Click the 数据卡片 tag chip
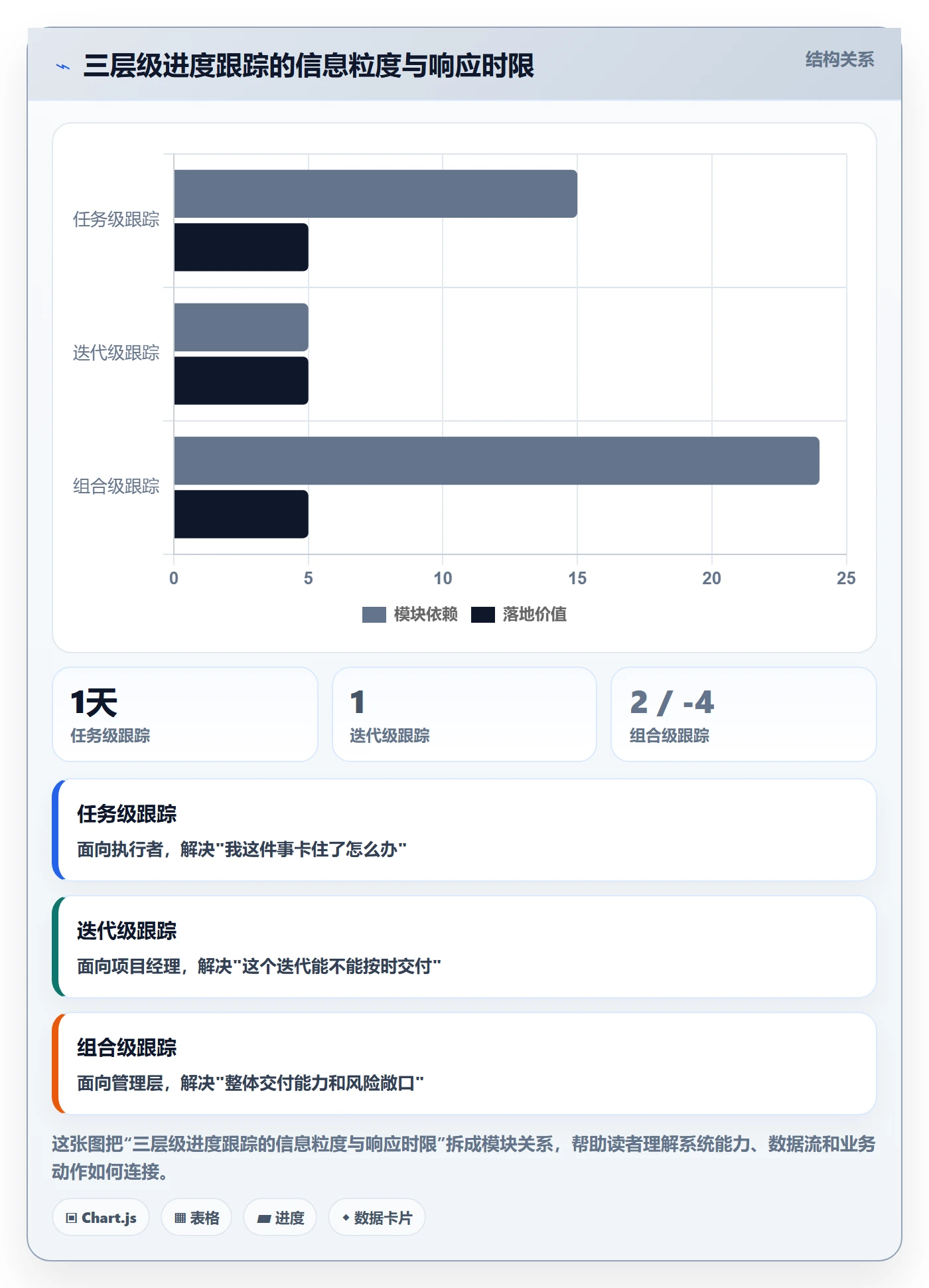 coord(377,1218)
